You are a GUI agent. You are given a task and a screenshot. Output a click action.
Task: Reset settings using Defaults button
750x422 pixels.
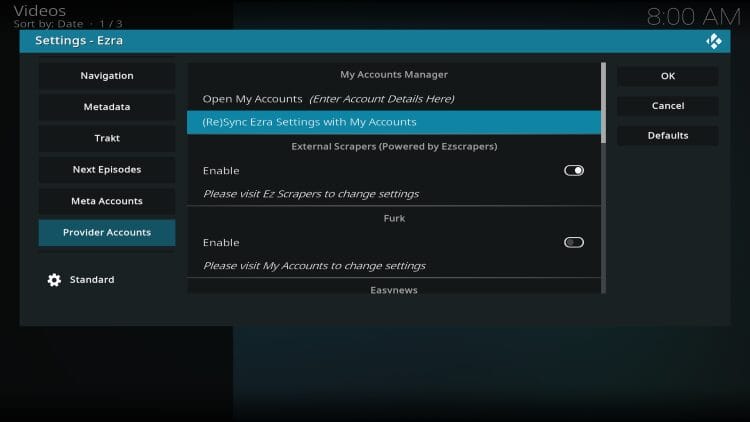pyautogui.click(x=668, y=135)
